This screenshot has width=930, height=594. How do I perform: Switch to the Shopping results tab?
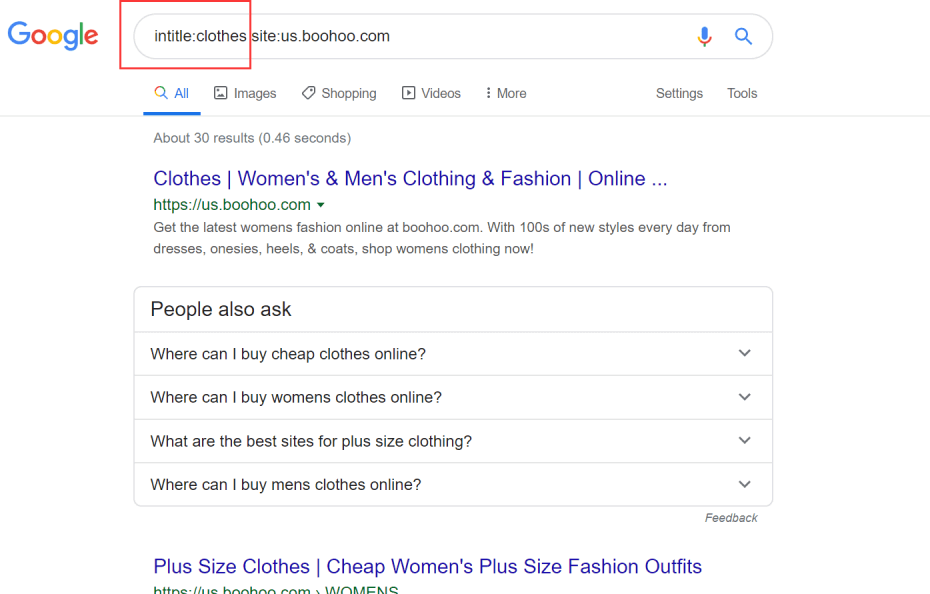pos(339,93)
